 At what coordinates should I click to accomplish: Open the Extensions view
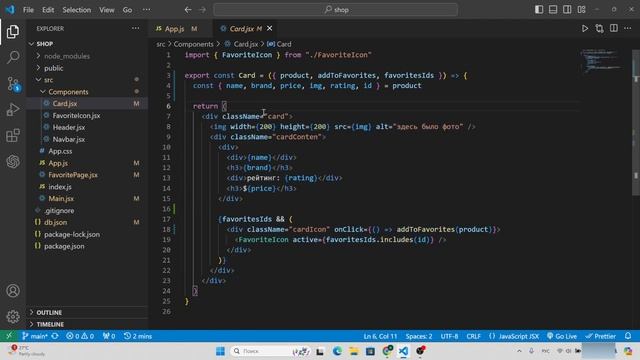(13, 135)
